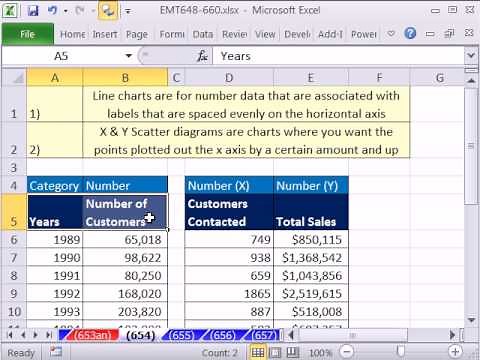Select column E header
The height and width of the screenshot is (360, 480).
(311, 78)
